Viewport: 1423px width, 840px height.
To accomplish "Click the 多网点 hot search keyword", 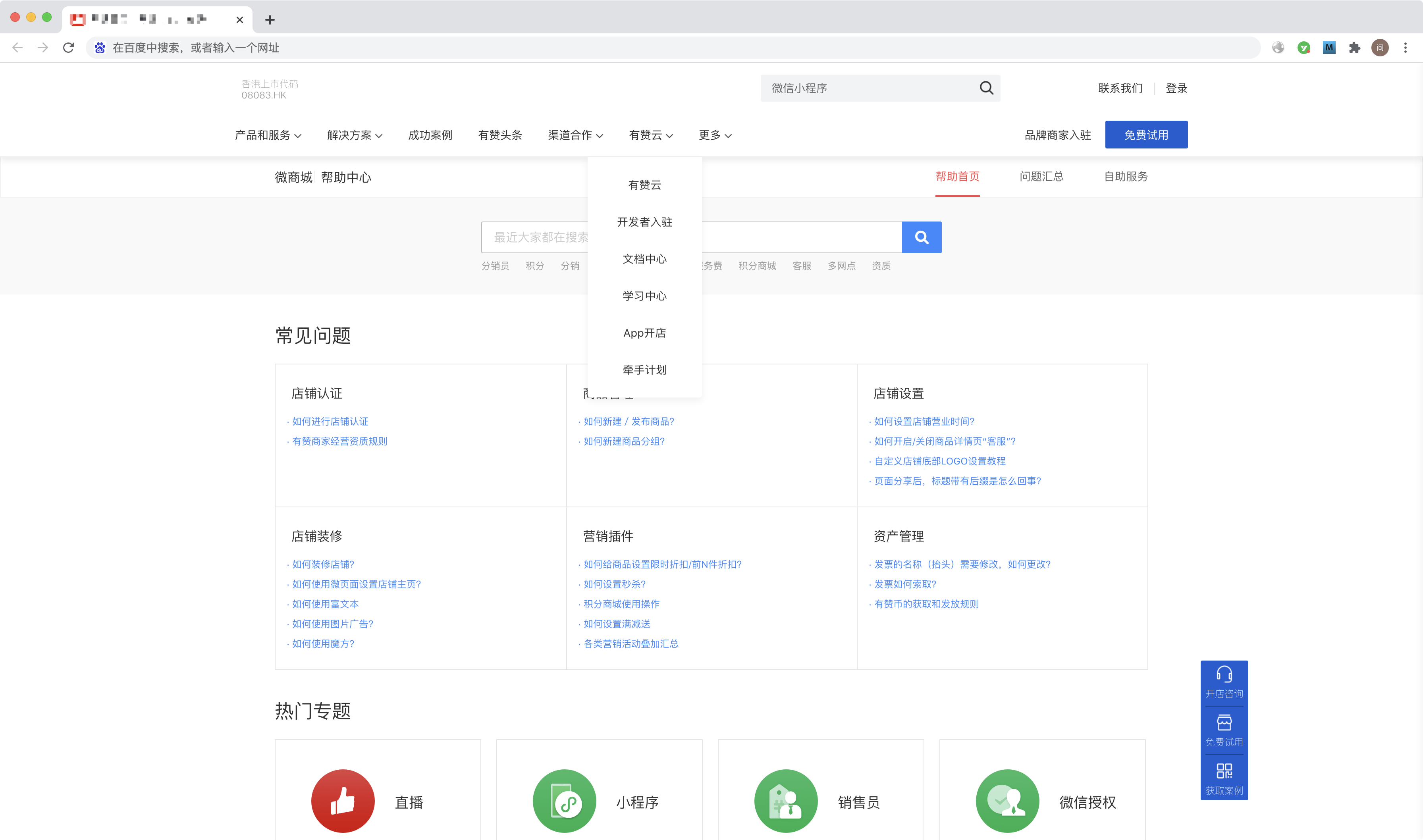I will click(842, 266).
